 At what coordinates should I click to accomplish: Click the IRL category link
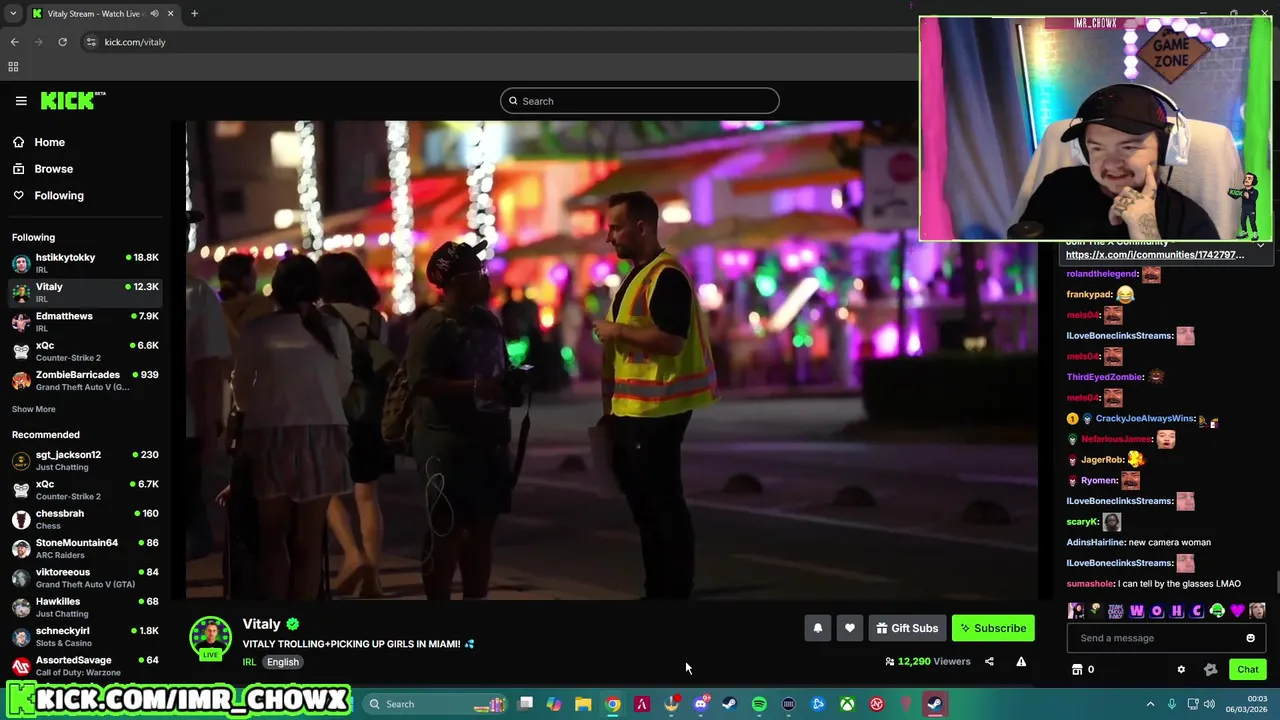[249, 662]
